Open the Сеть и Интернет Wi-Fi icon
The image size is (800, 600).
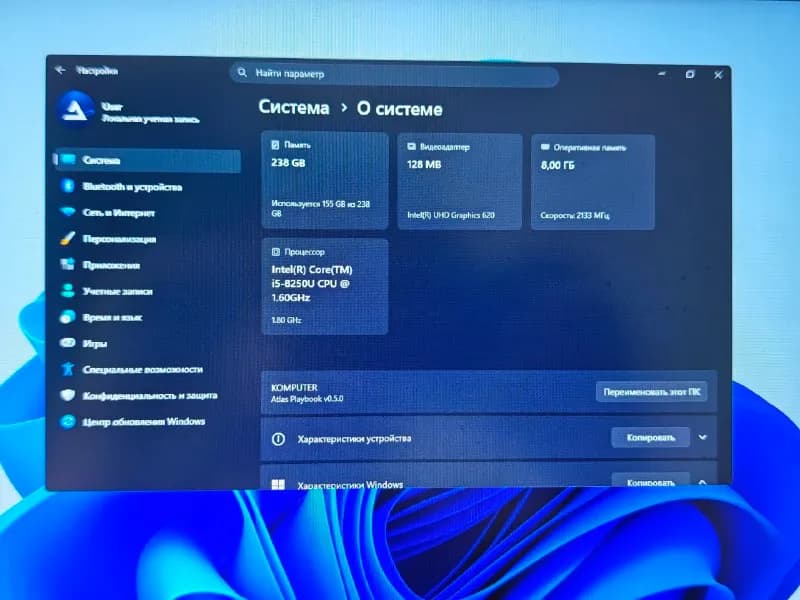[67, 212]
